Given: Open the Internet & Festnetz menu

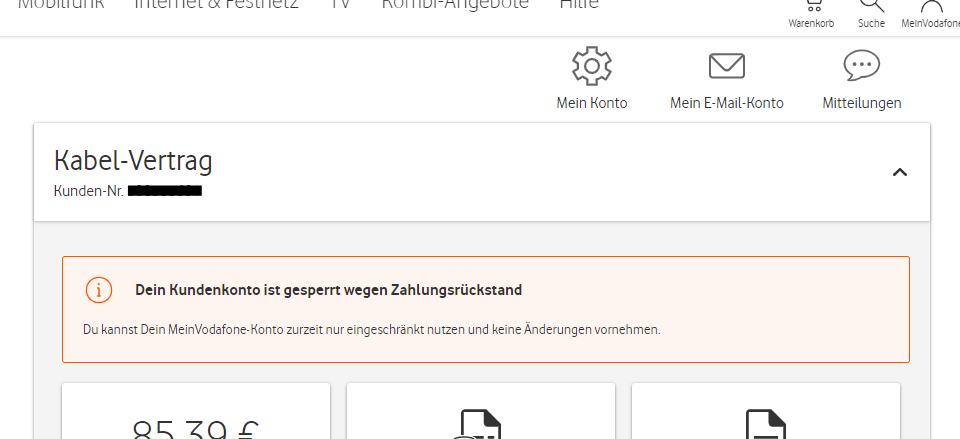Looking at the screenshot, I should pos(216,5).
